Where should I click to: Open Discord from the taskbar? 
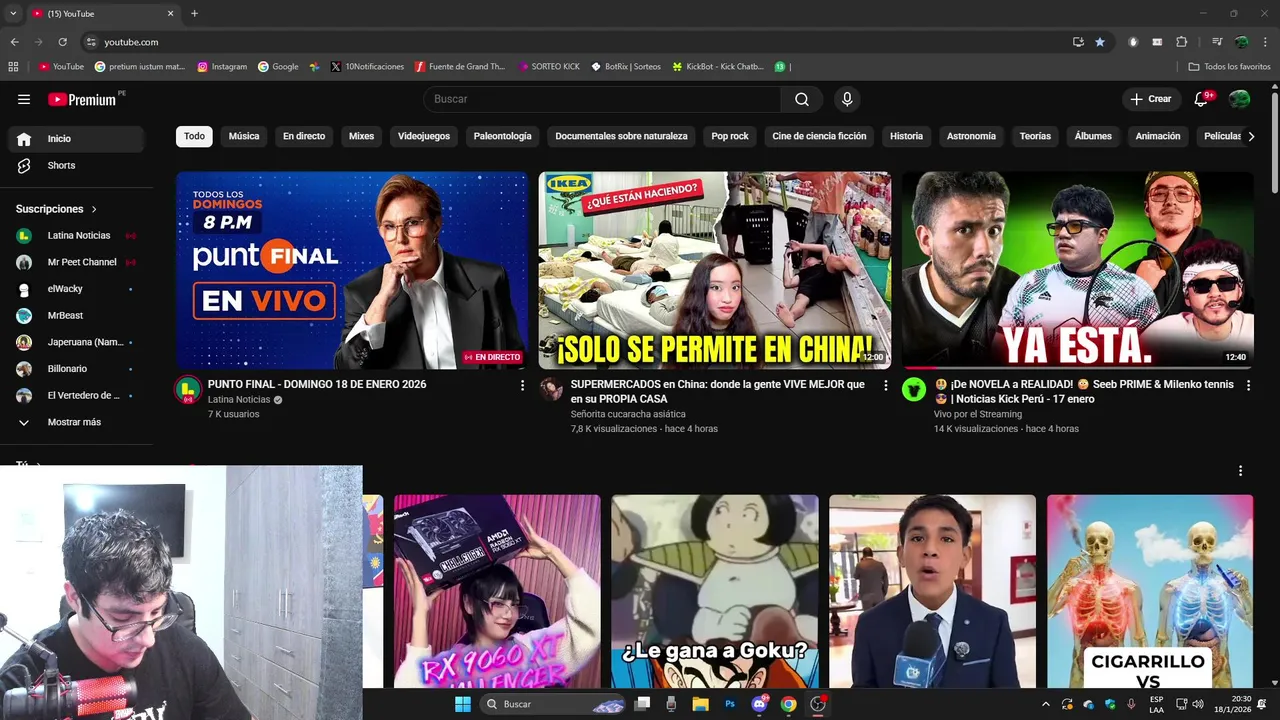[759, 704]
